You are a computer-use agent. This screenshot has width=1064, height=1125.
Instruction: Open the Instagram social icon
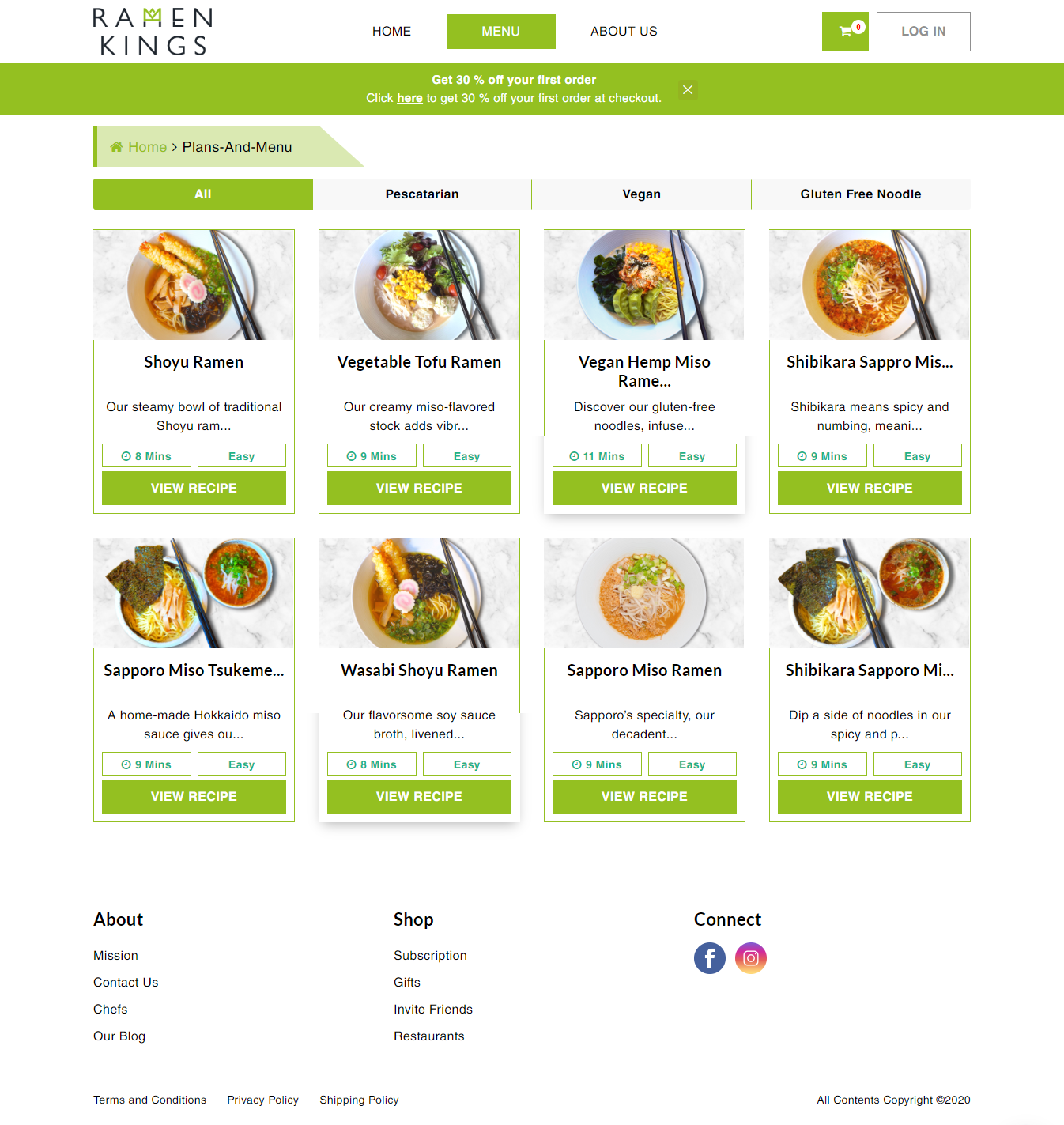pyautogui.click(x=751, y=958)
